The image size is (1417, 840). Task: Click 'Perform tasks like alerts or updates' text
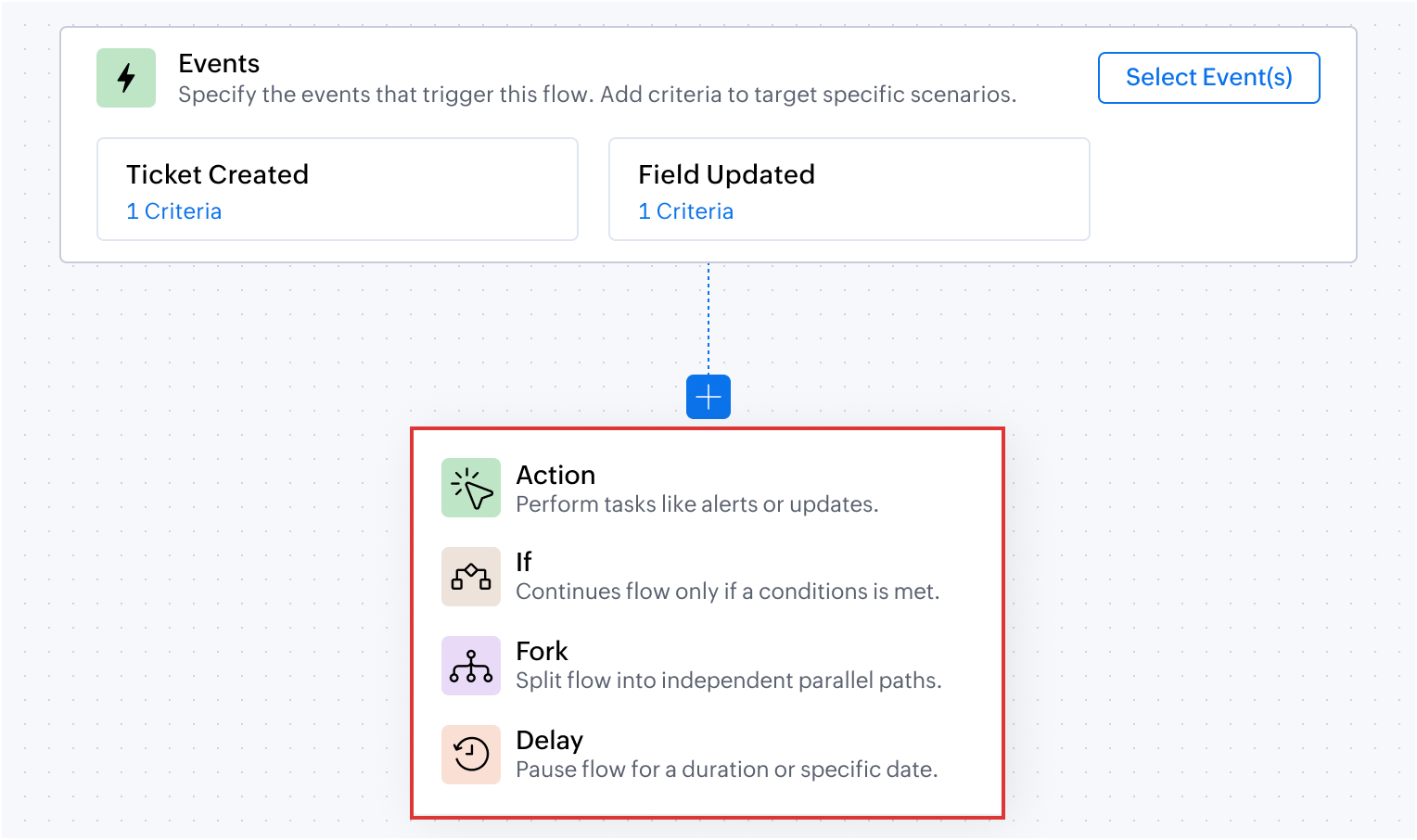696,504
